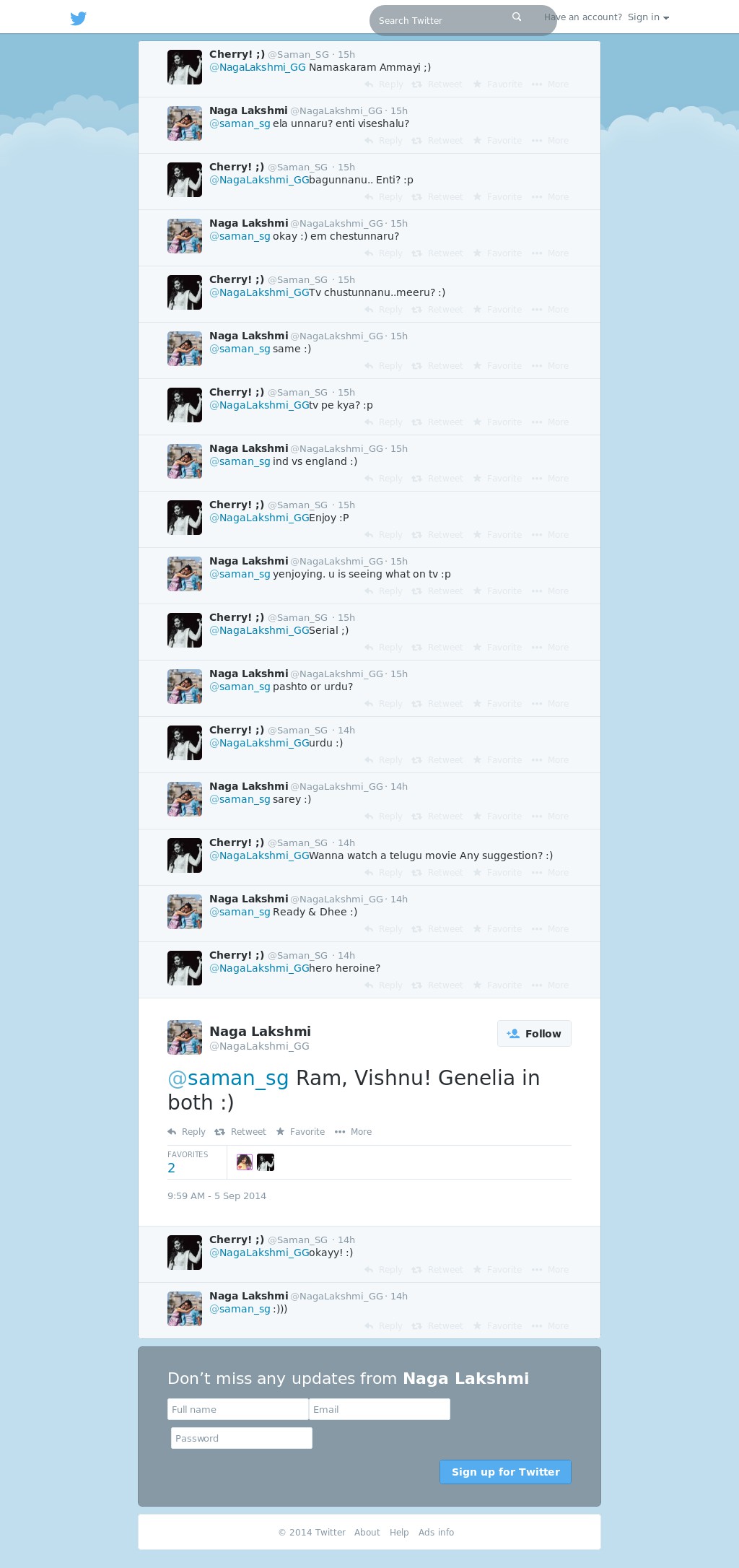Click the Email input field
Viewport: 739px width, 1568px height.
[x=380, y=1409]
